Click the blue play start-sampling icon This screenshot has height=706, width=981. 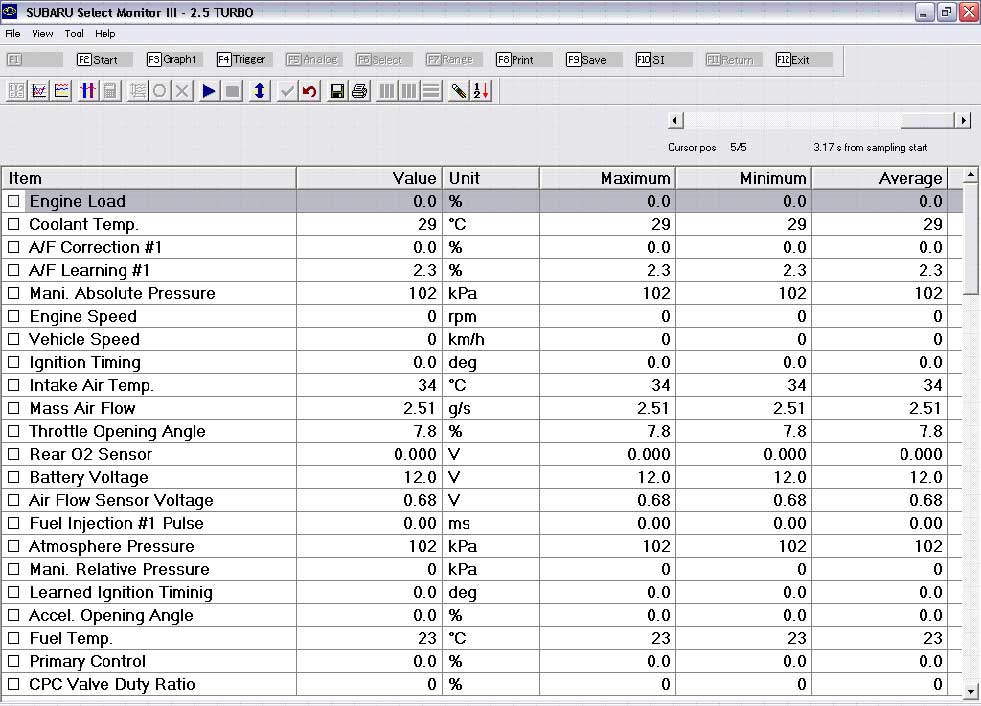click(x=209, y=91)
